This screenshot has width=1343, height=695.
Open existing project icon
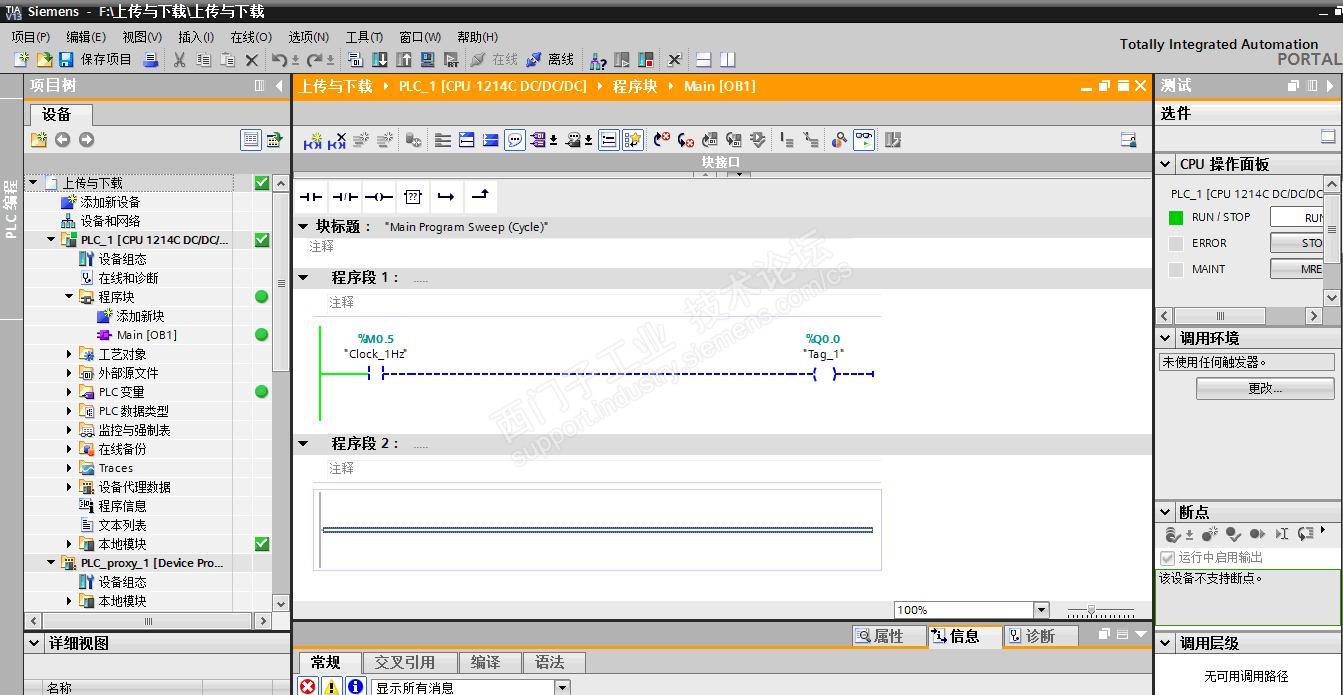[x=44, y=60]
